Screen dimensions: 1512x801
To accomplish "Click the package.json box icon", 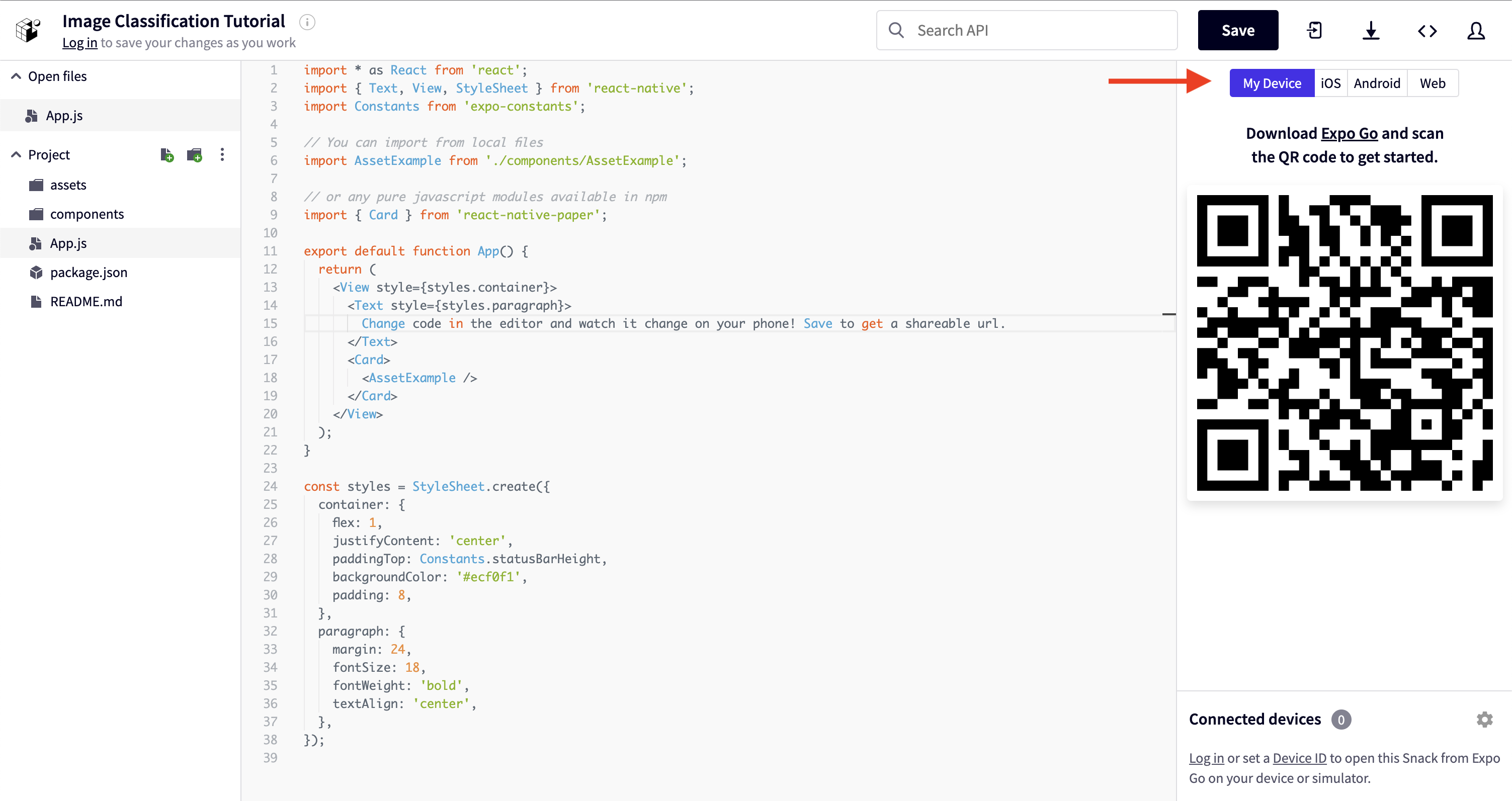I will pyautogui.click(x=36, y=273).
